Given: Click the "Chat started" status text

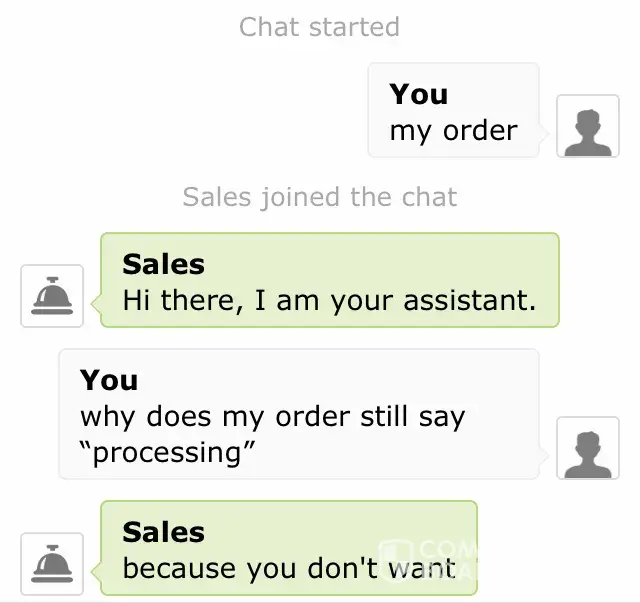Looking at the screenshot, I should coord(319,27).
